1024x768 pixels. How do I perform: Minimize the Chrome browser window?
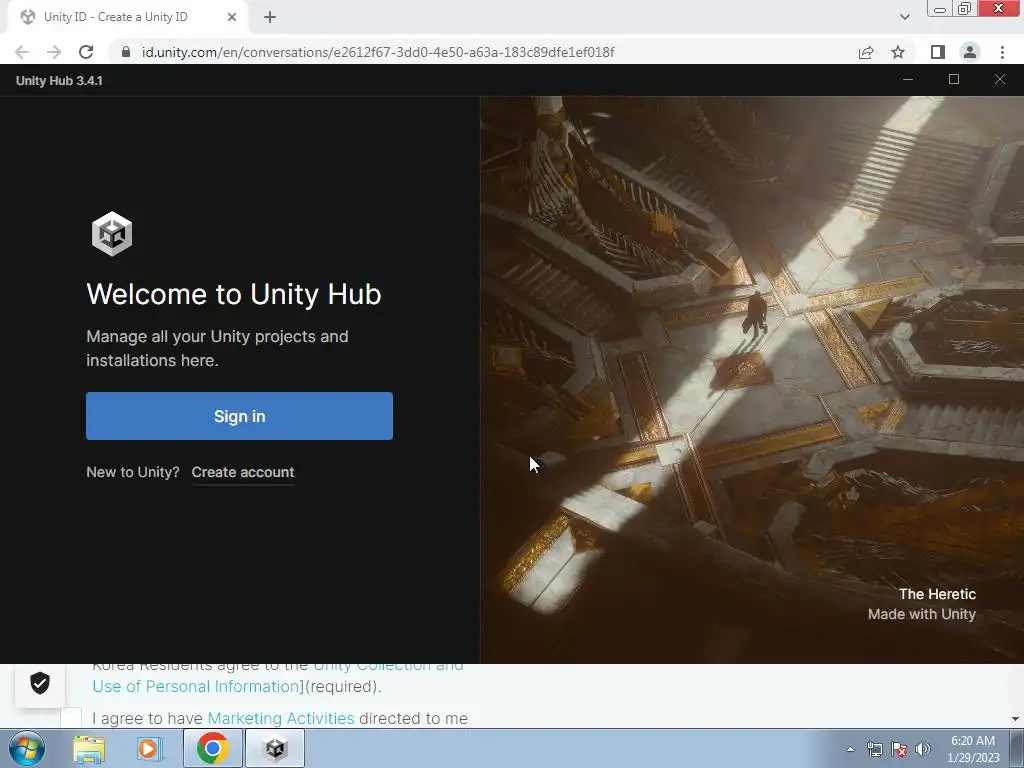940,8
